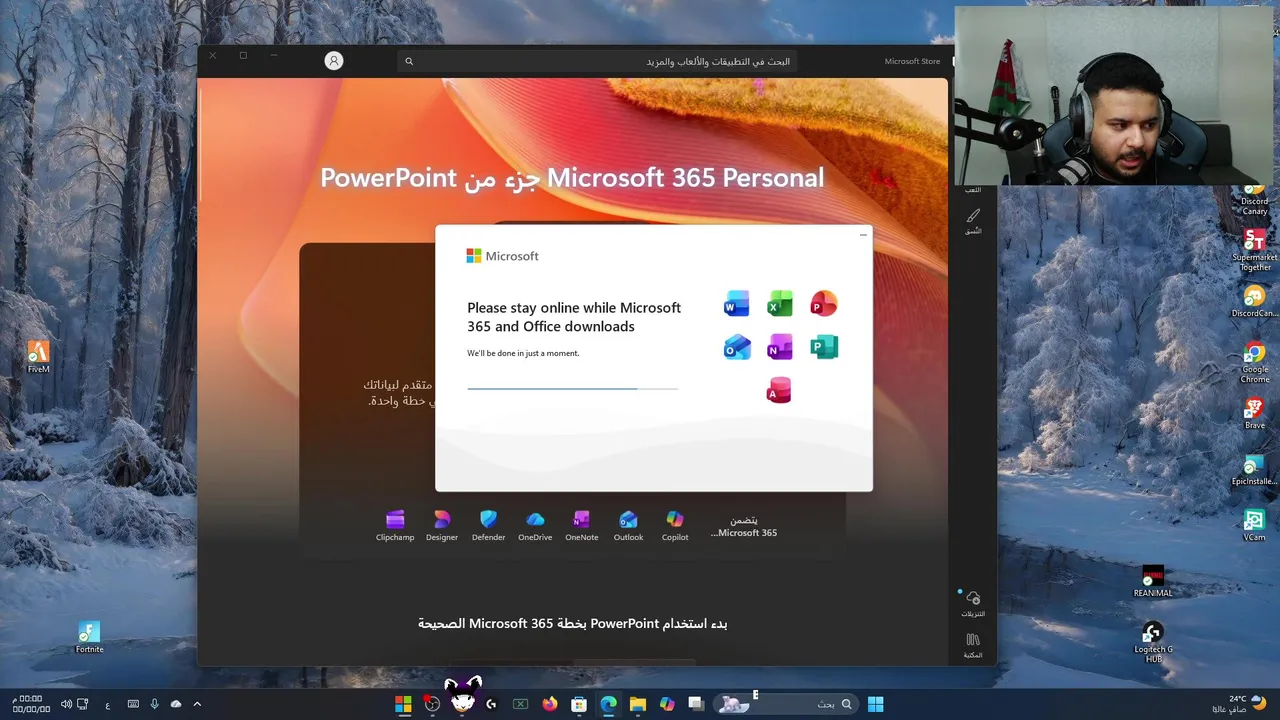Viewport: 1280px width, 720px height.
Task: Click the PowerPoint icon in the Office installer
Action: coord(824,304)
